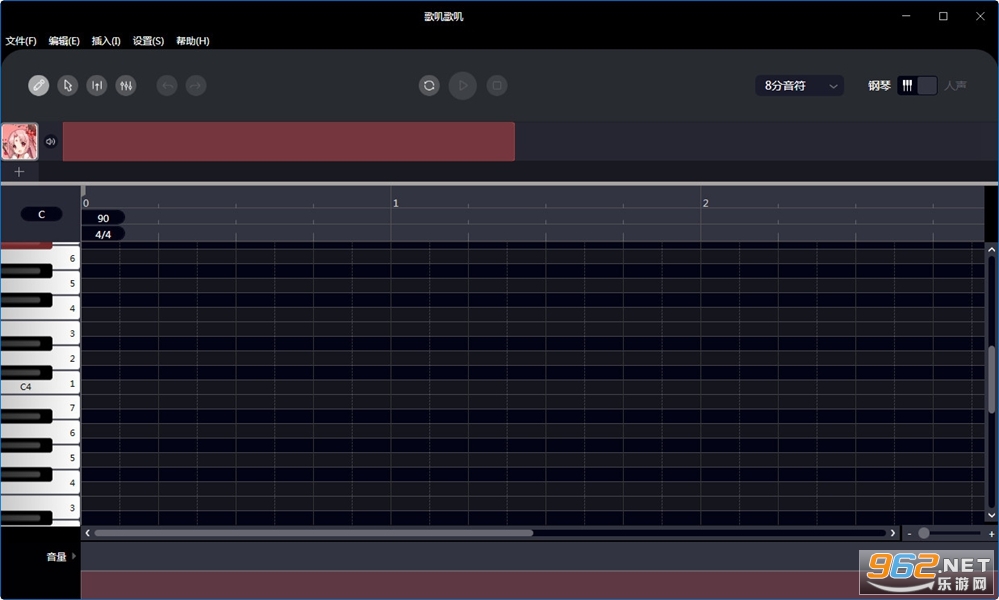Click the vertical scrollbar thumb
Screen dimensions: 999x600
991,380
